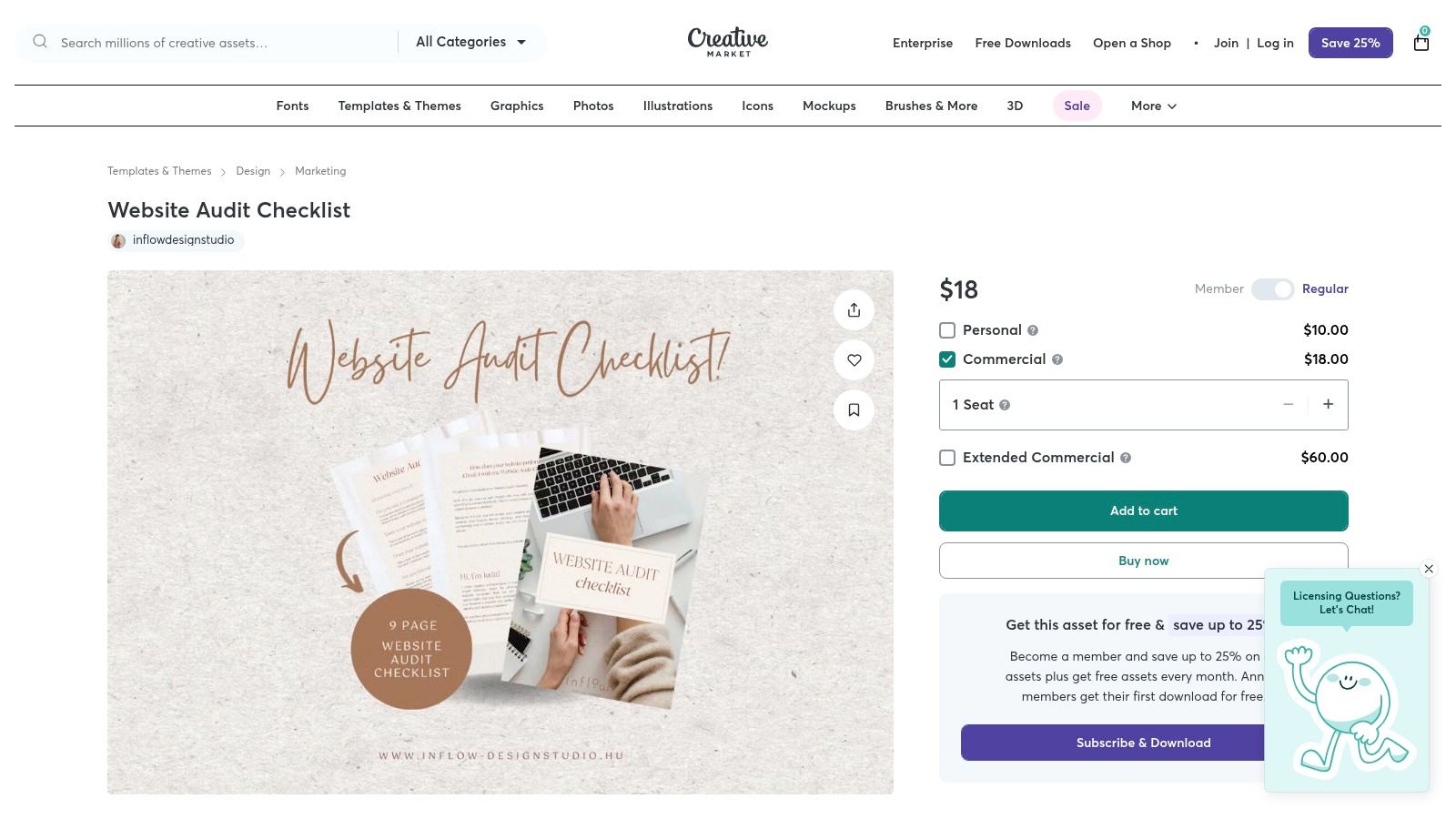Open the All Categories dropdown
Screen dimensions: 1456x819
pyautogui.click(x=471, y=42)
